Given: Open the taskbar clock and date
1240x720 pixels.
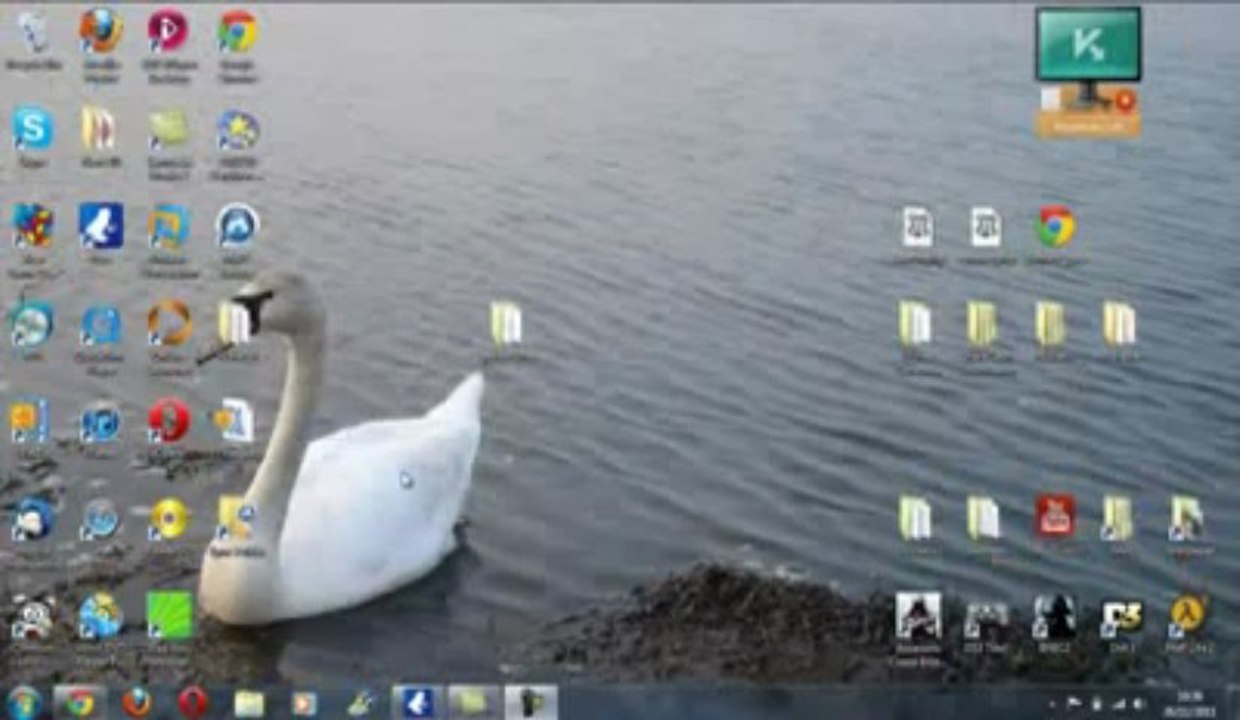Looking at the screenshot, I should tap(1189, 703).
